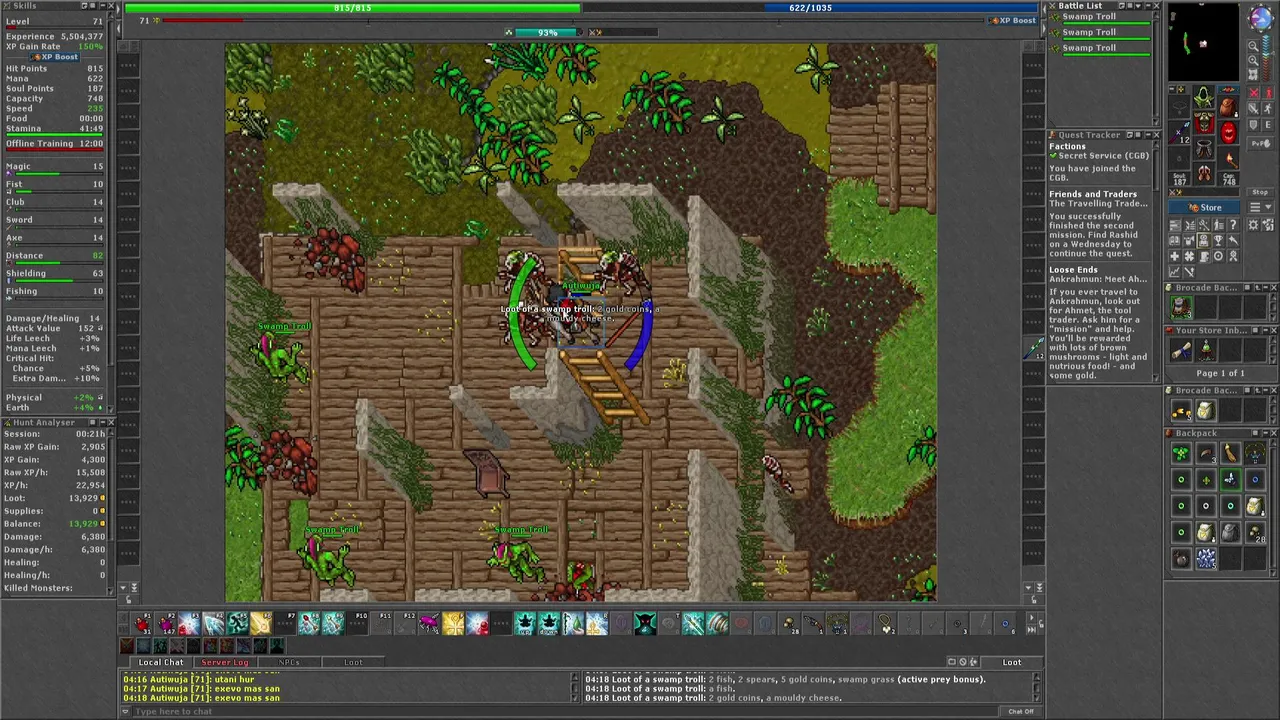The height and width of the screenshot is (720, 1280).
Task: Click the mushrooms with count 28 in Backpack
Action: click(x=1256, y=532)
